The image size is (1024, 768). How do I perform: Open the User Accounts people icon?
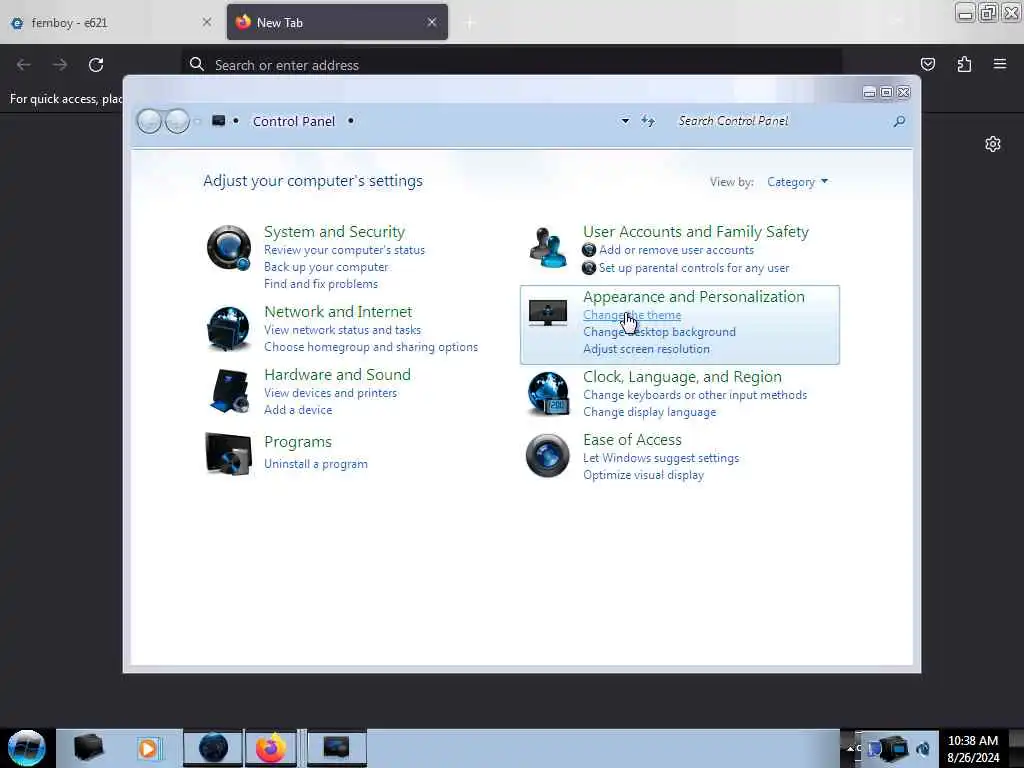tap(548, 247)
